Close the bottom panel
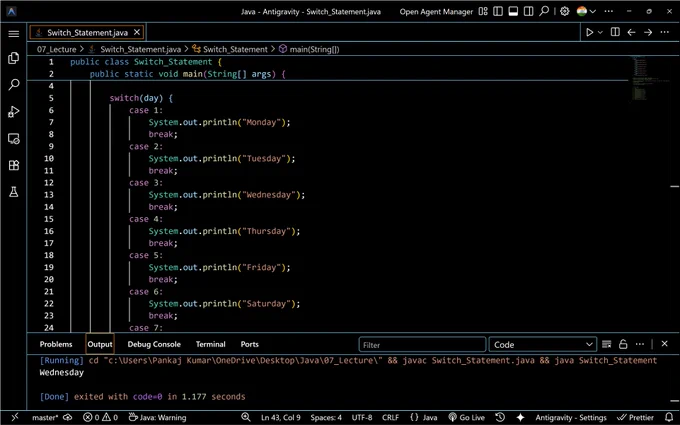 pos(664,344)
